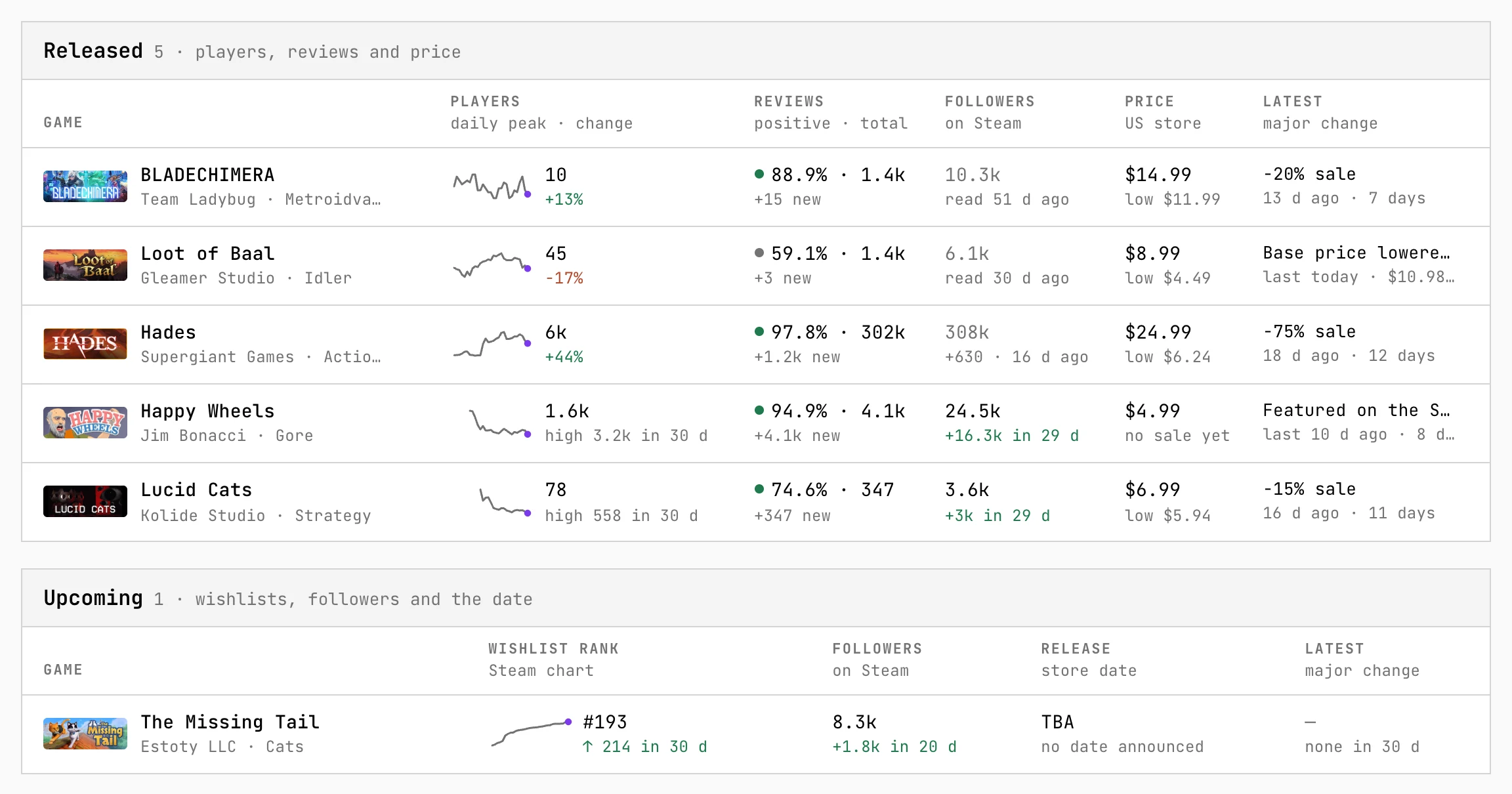Open the Loot of Baal title link
1512x794 pixels.
[x=207, y=253]
